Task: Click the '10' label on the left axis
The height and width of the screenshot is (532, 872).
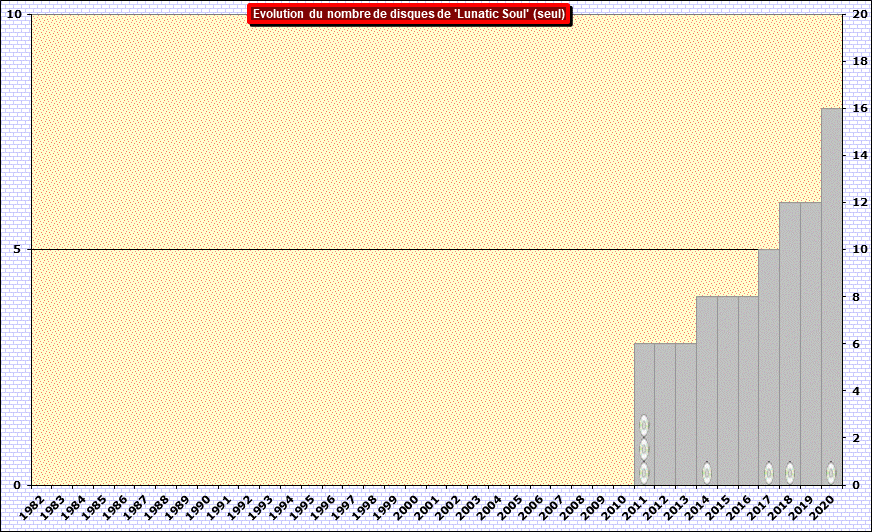Action: coord(14,14)
